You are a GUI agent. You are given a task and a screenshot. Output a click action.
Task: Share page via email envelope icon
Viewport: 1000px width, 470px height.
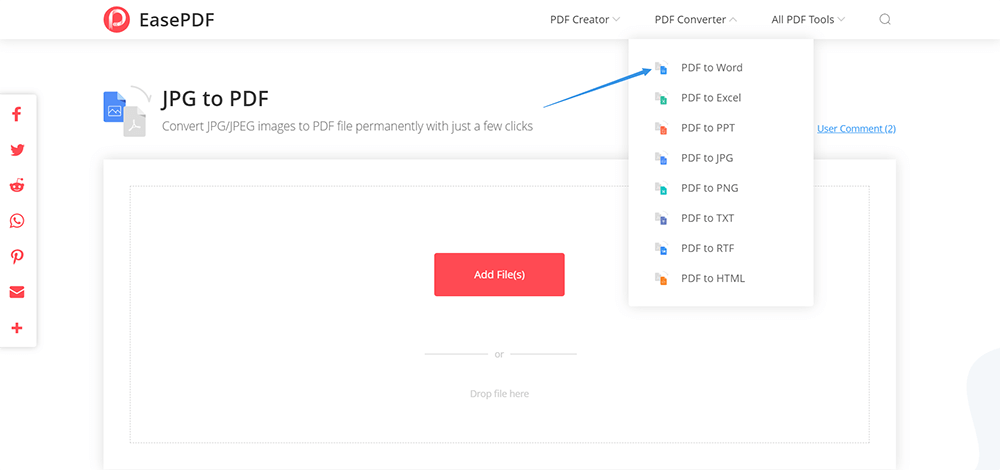17,292
